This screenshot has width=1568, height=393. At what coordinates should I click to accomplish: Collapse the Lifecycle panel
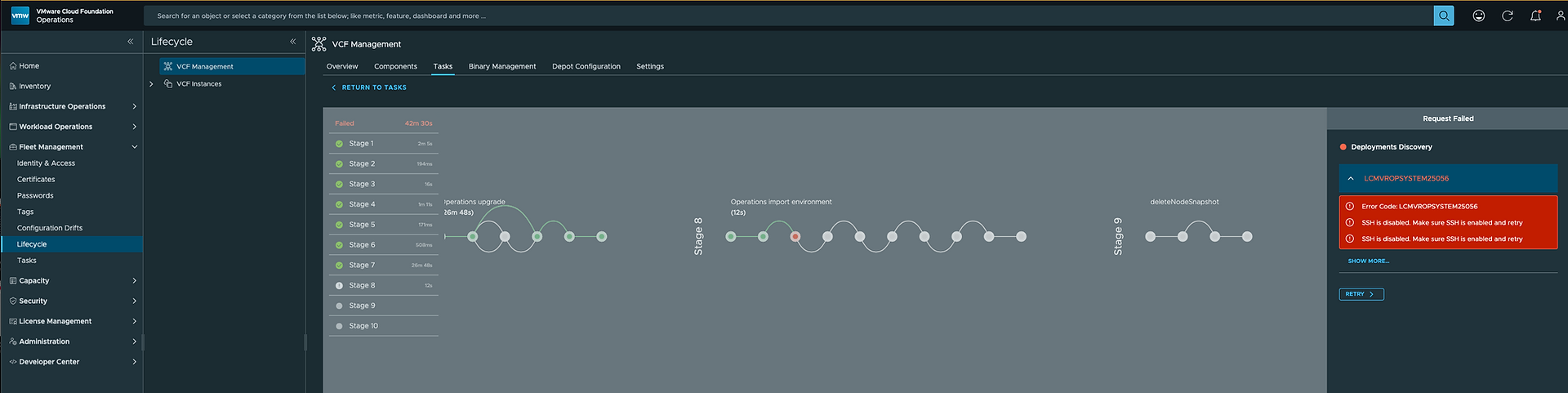pyautogui.click(x=292, y=42)
